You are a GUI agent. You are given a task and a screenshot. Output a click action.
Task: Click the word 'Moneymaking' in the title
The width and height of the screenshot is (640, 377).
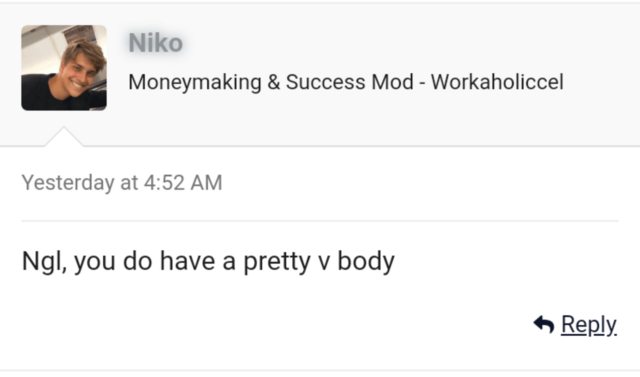195,82
